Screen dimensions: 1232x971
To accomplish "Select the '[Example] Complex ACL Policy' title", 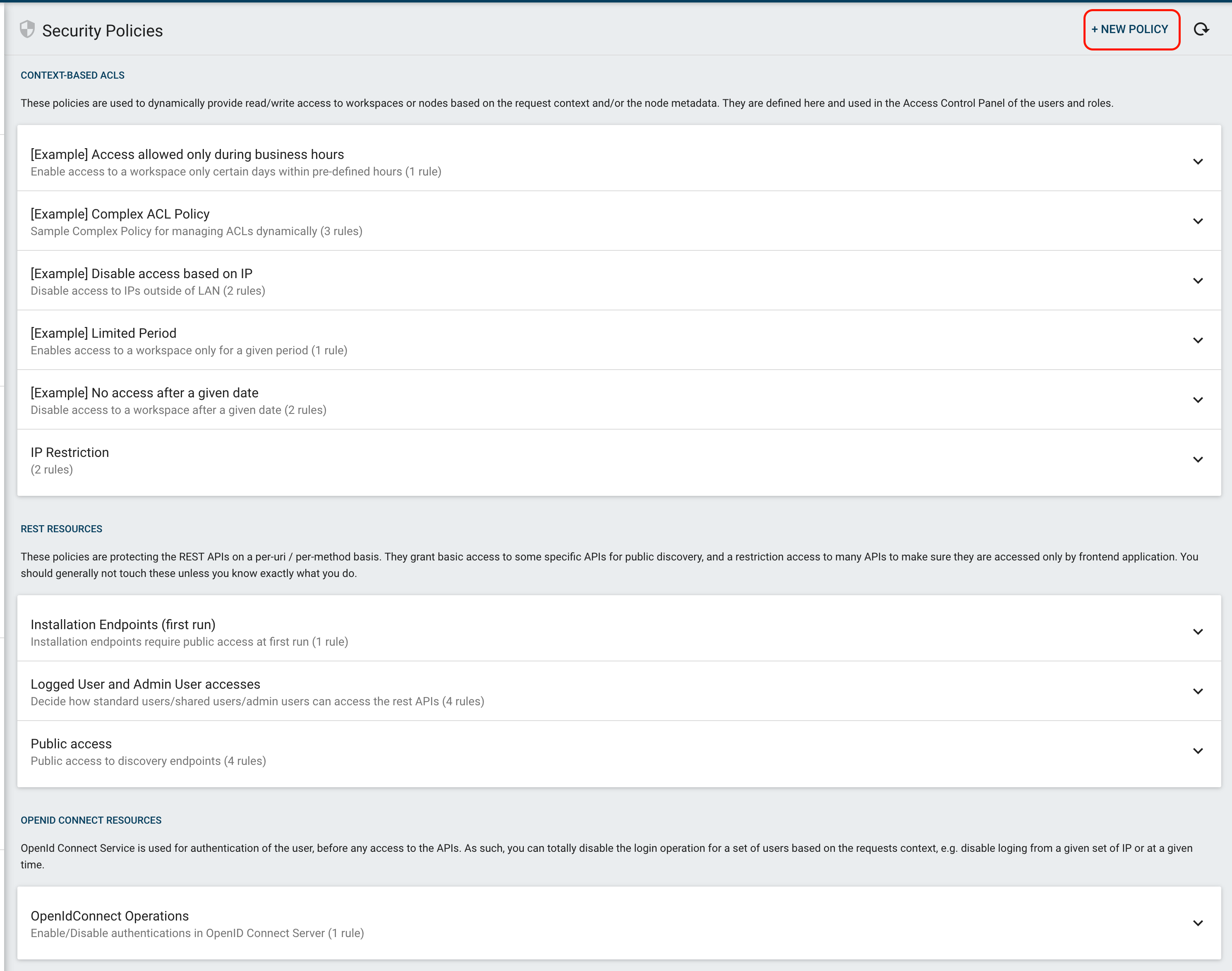I will coord(120,214).
